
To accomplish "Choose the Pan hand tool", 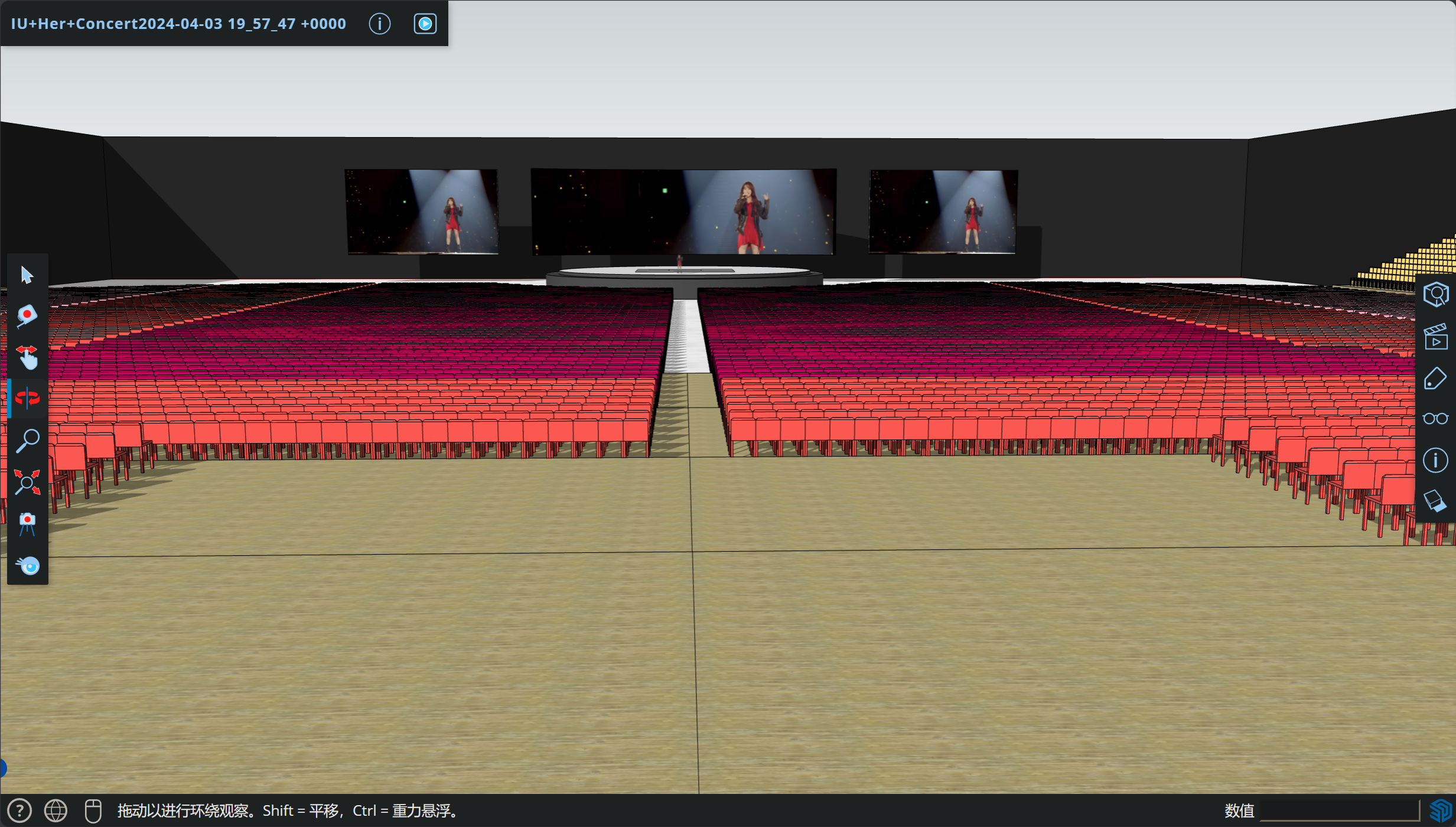I will pyautogui.click(x=27, y=357).
